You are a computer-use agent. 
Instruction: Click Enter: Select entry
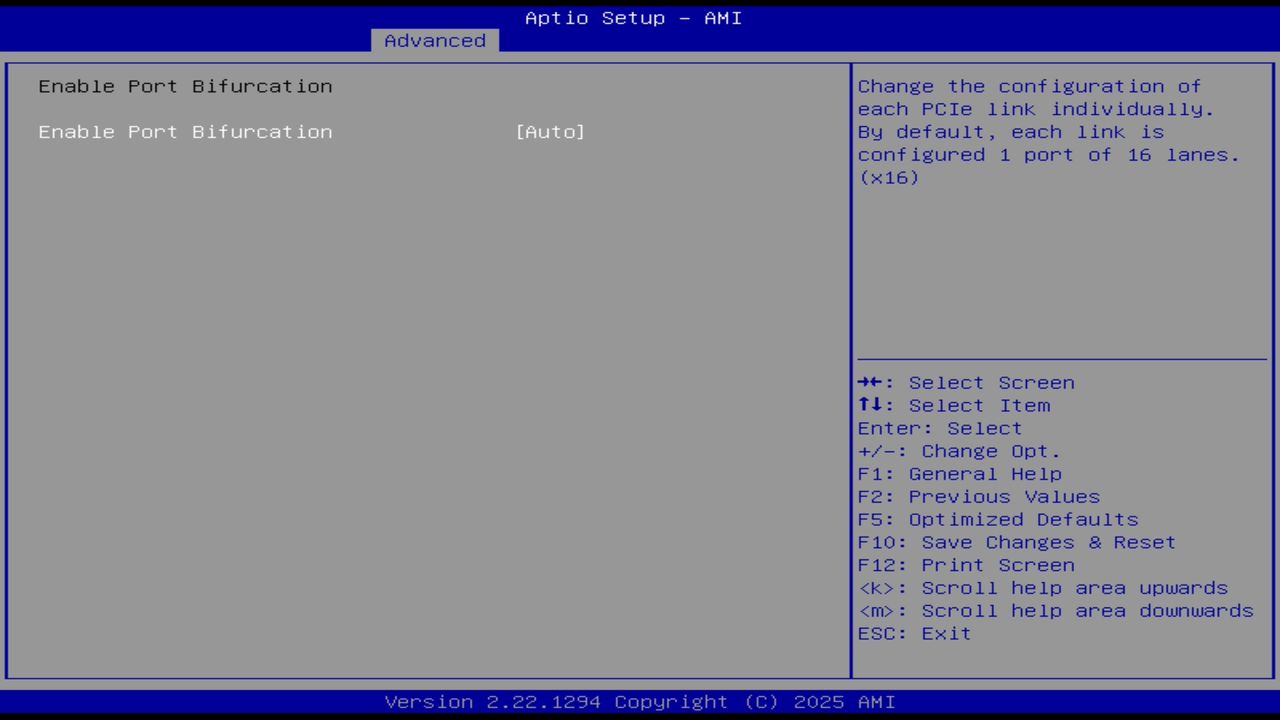(x=939, y=428)
